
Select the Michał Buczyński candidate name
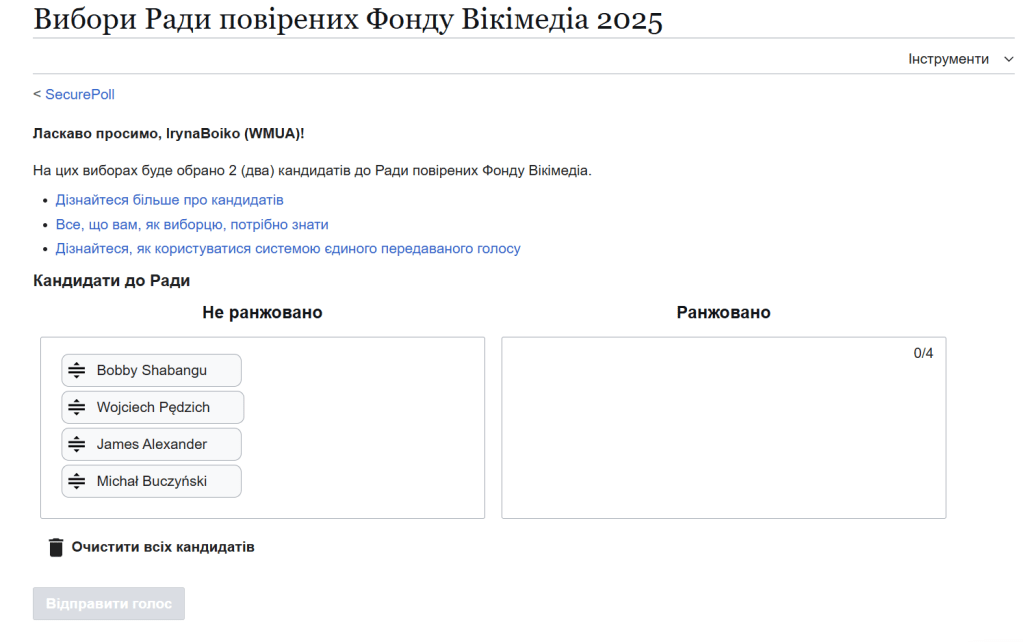click(x=152, y=481)
